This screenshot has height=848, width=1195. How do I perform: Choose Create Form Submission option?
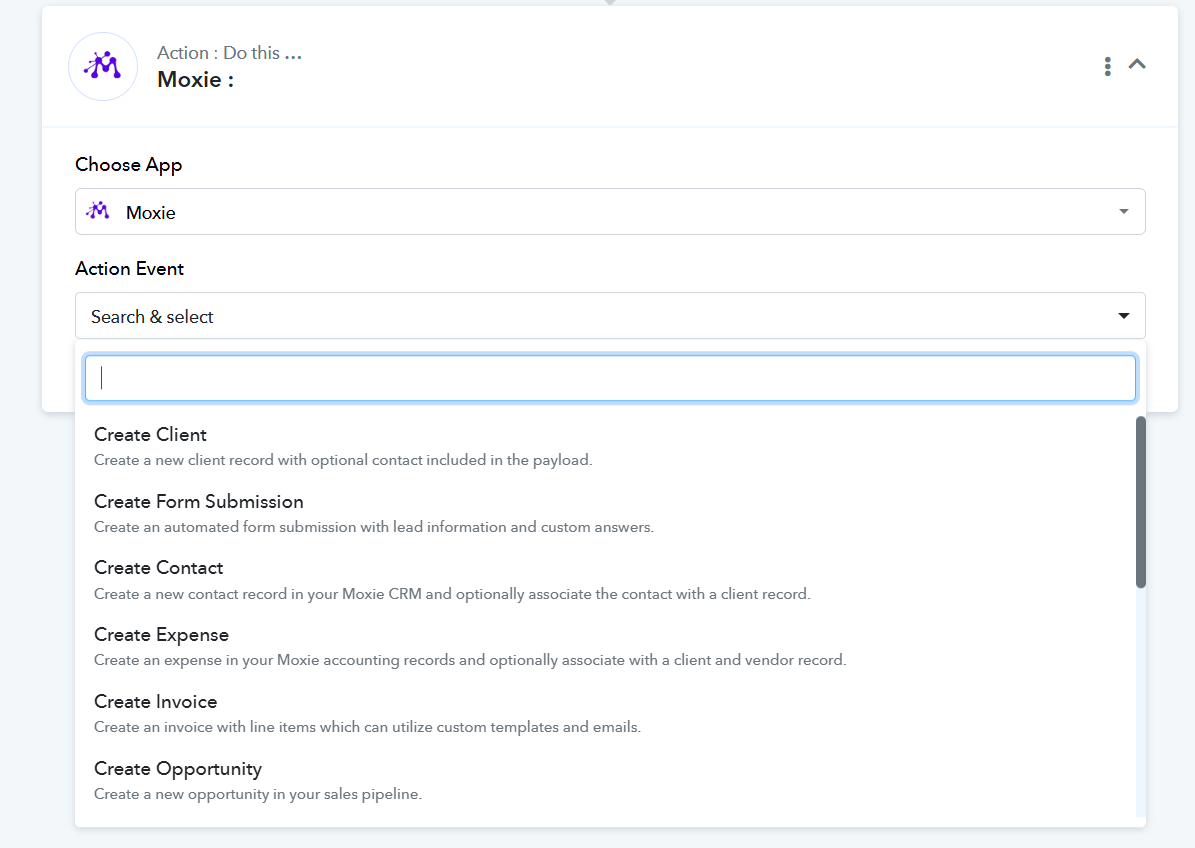point(198,501)
